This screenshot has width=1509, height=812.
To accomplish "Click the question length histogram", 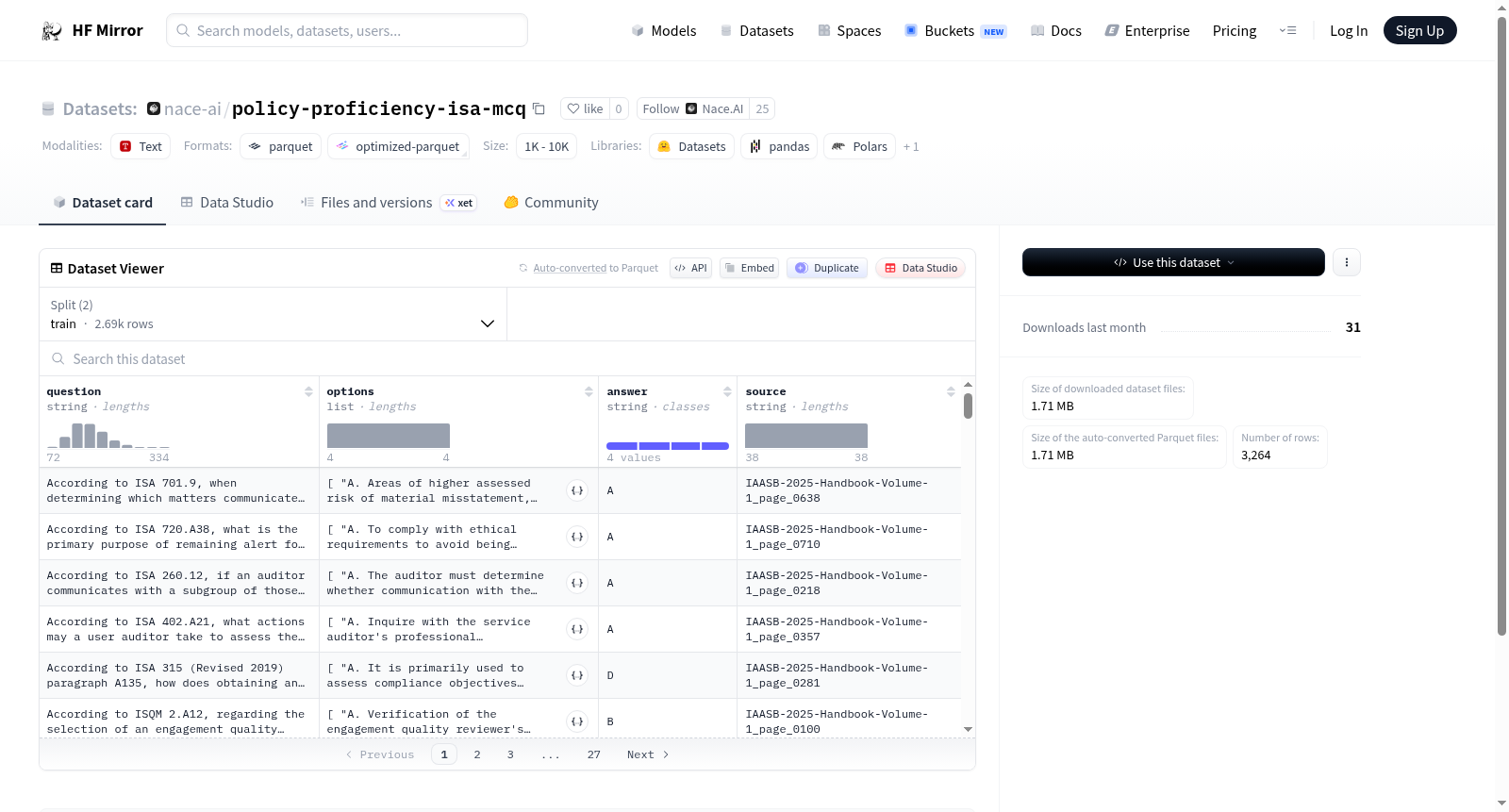I will 108,436.
